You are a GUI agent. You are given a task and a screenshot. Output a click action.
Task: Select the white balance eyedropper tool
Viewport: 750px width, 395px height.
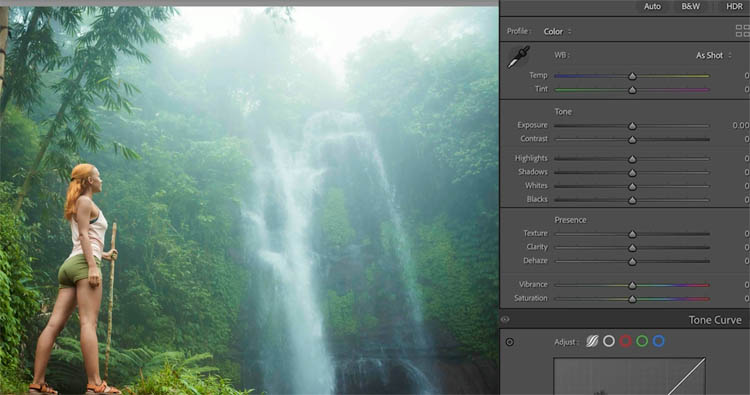[518, 57]
